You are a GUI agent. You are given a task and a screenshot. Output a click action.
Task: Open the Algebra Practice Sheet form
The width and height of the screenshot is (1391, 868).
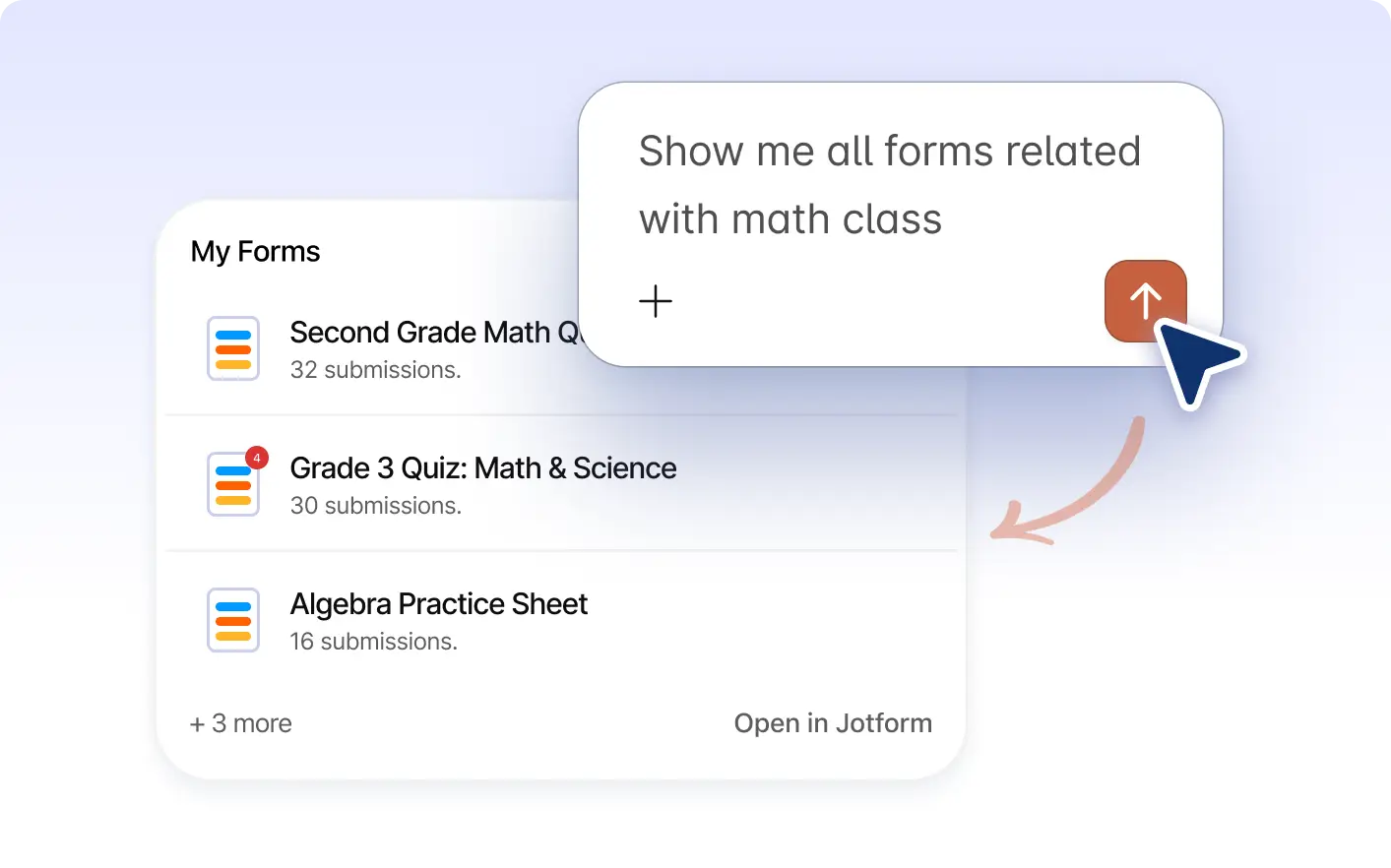438,604
